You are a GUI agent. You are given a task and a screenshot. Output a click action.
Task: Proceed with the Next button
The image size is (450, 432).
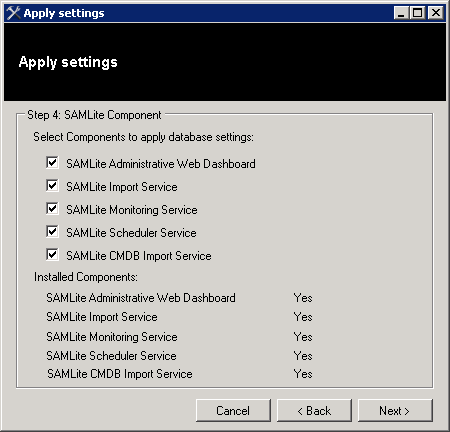click(x=395, y=410)
